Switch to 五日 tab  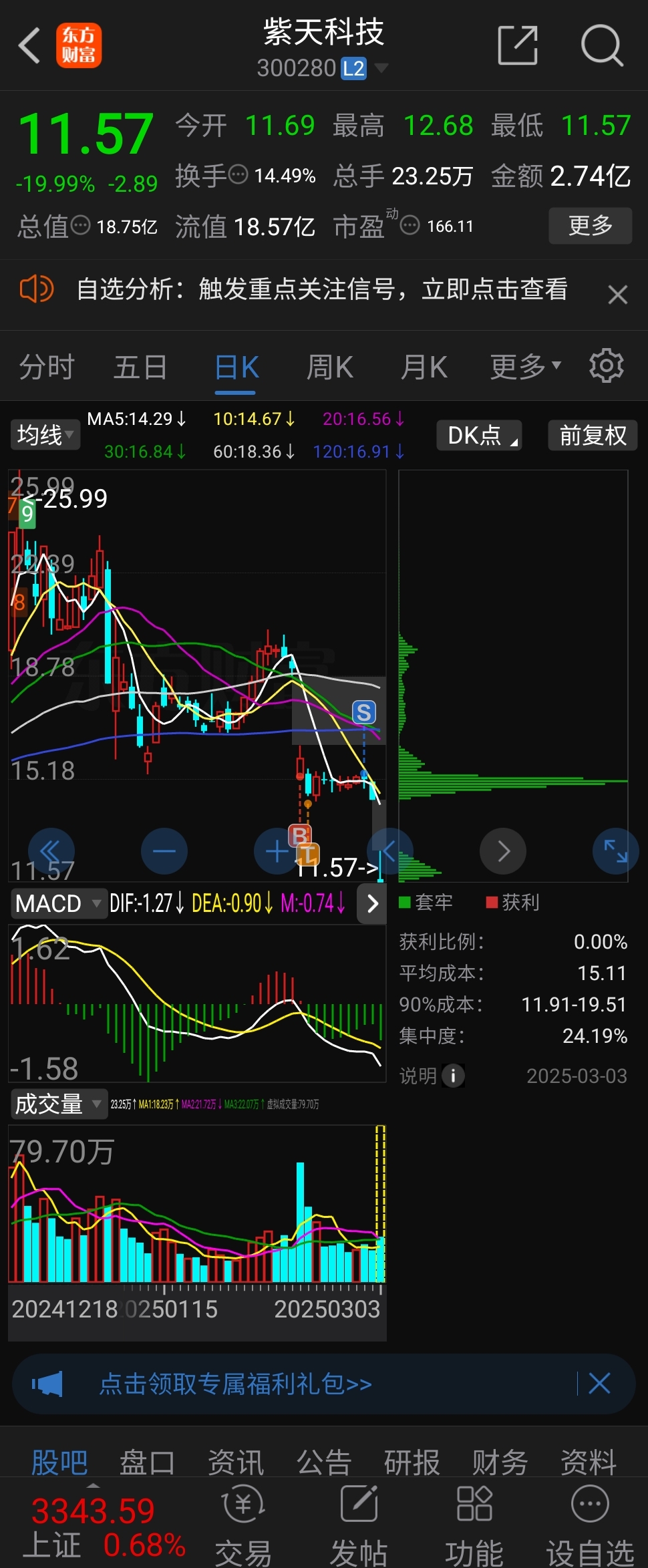(140, 367)
